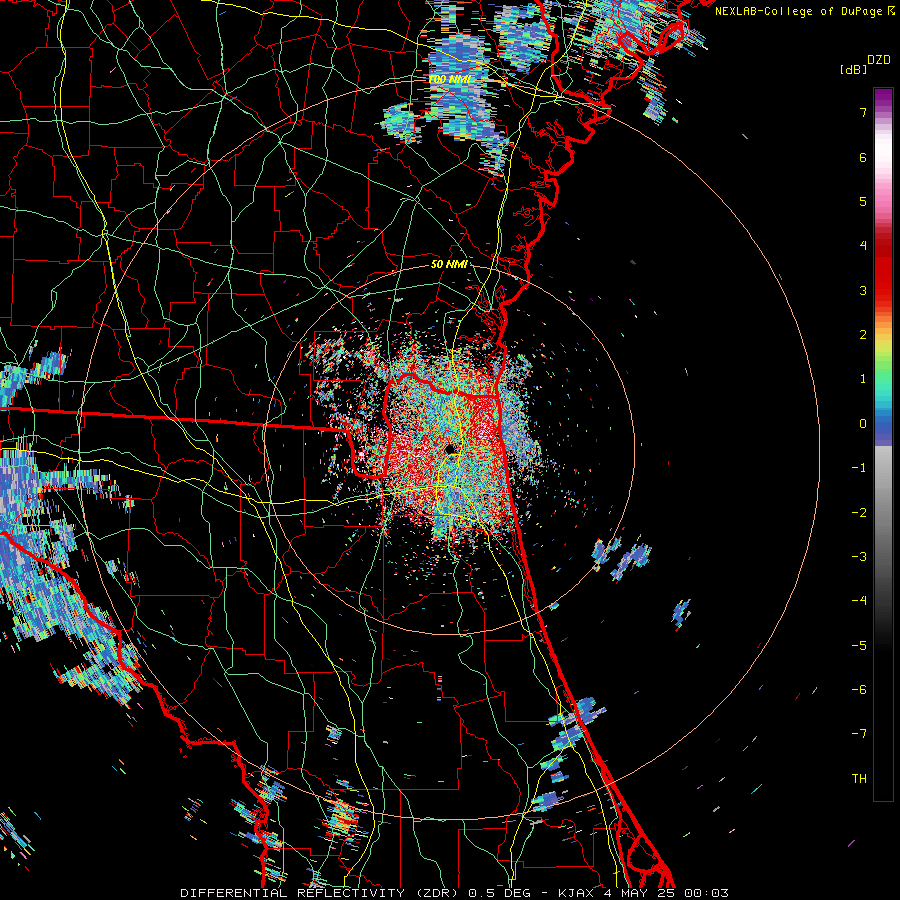Click the KJAX station identifier in caption
Screen dimensions: 900x900
click(x=576, y=893)
